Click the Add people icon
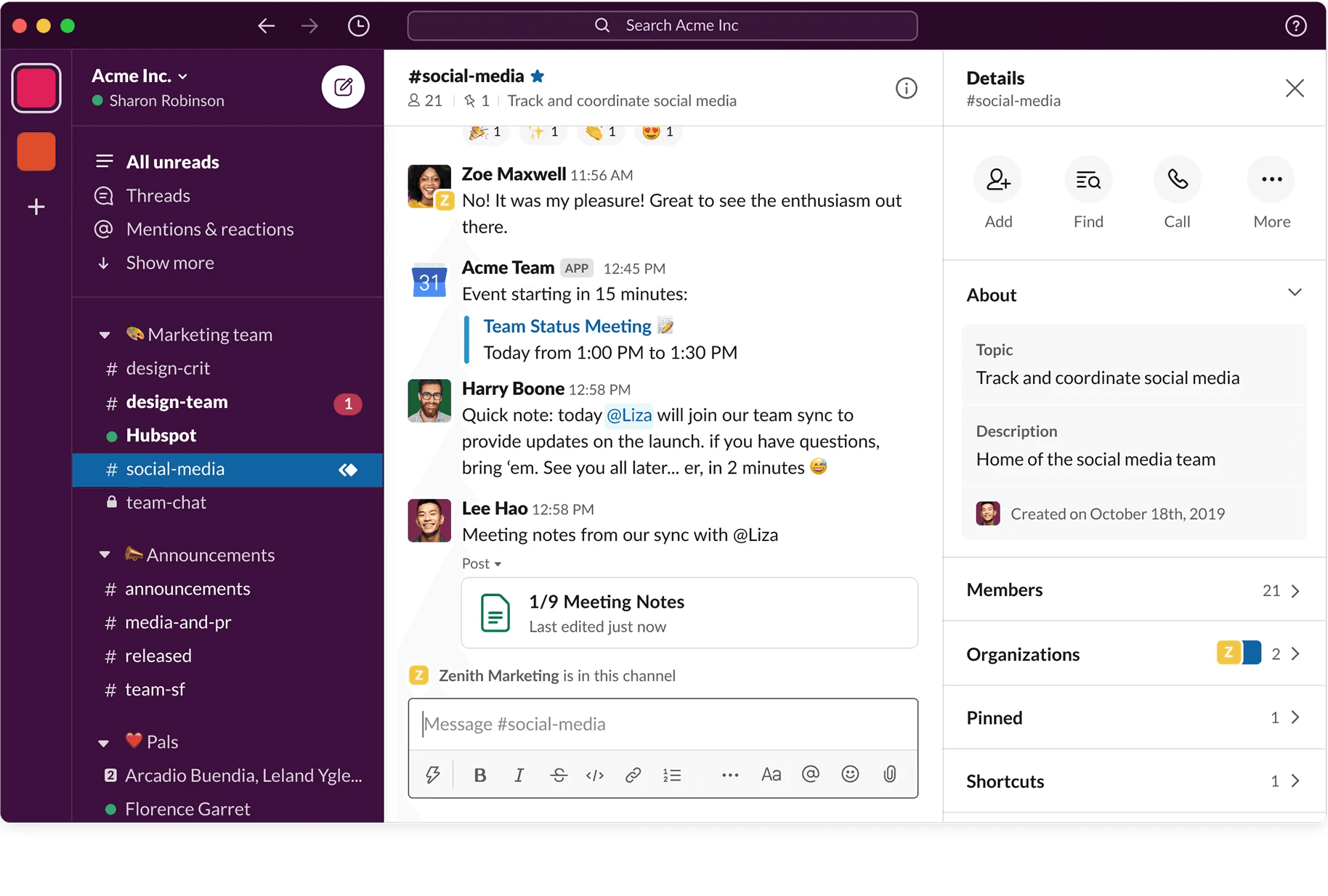 point(998,179)
